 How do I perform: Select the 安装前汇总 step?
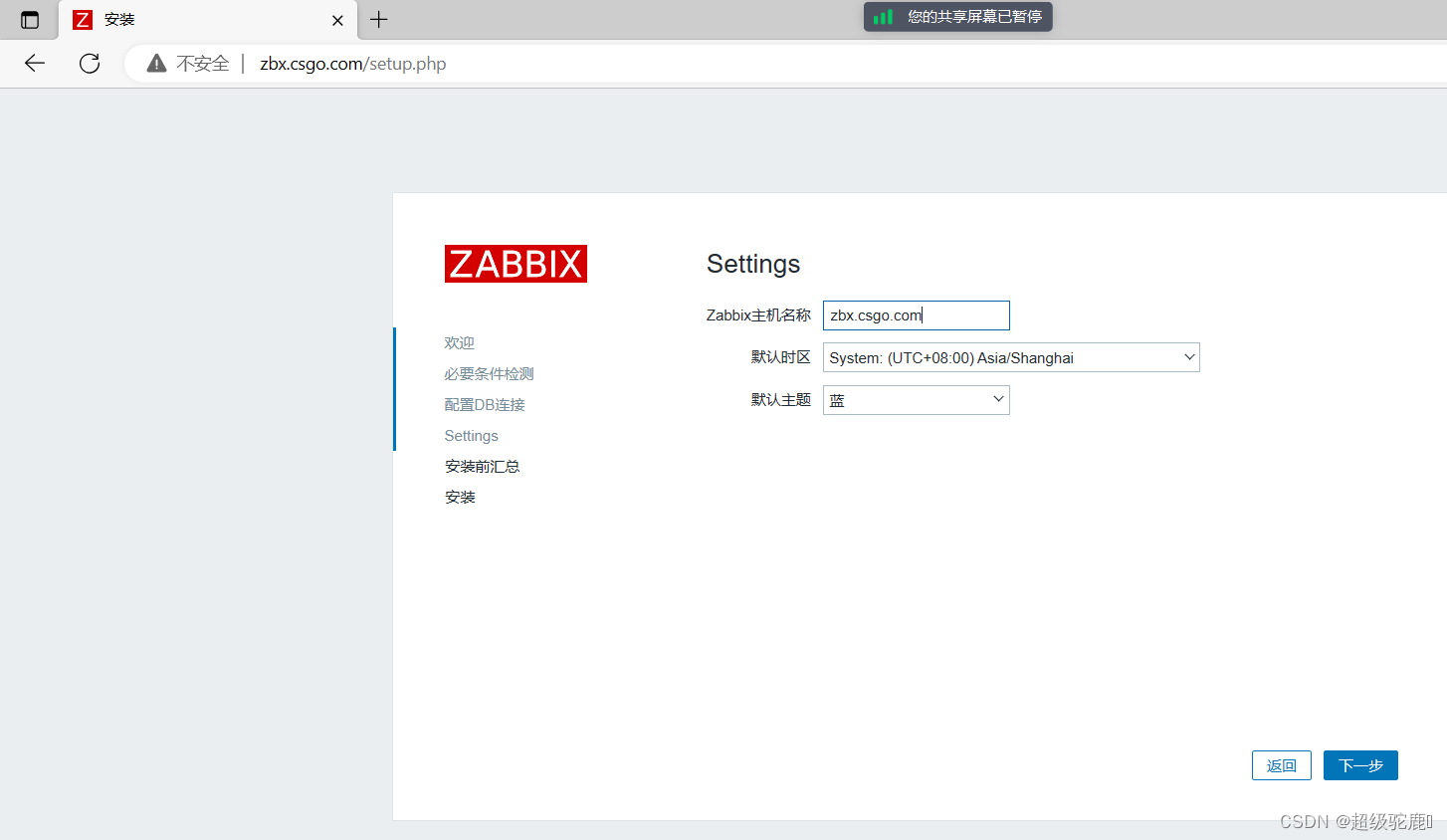click(x=483, y=466)
